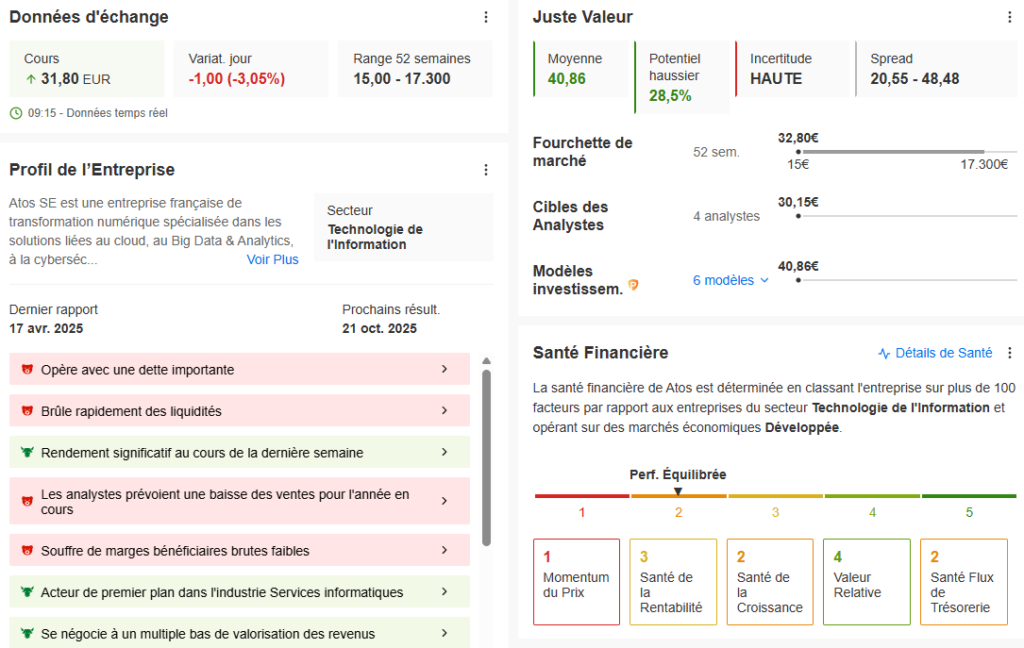Expand 'Acteur de premier plan' insight row
The width and height of the screenshot is (1024, 648).
[444, 593]
